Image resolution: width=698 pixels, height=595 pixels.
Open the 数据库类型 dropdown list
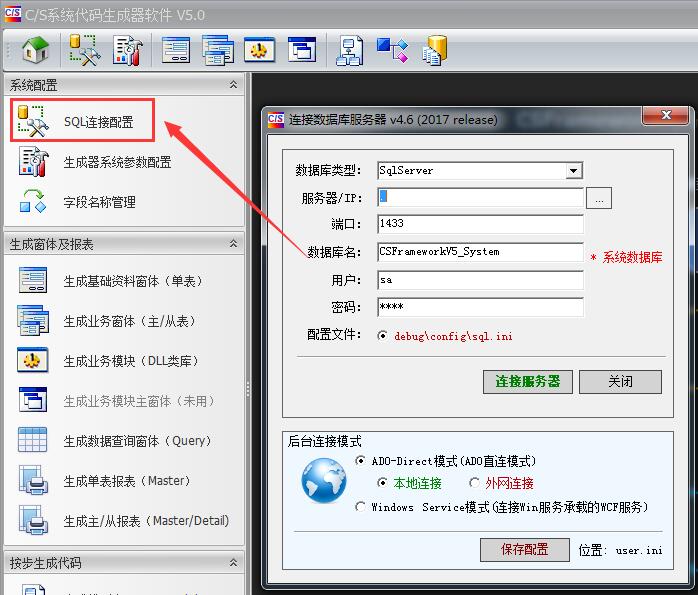(x=573, y=171)
